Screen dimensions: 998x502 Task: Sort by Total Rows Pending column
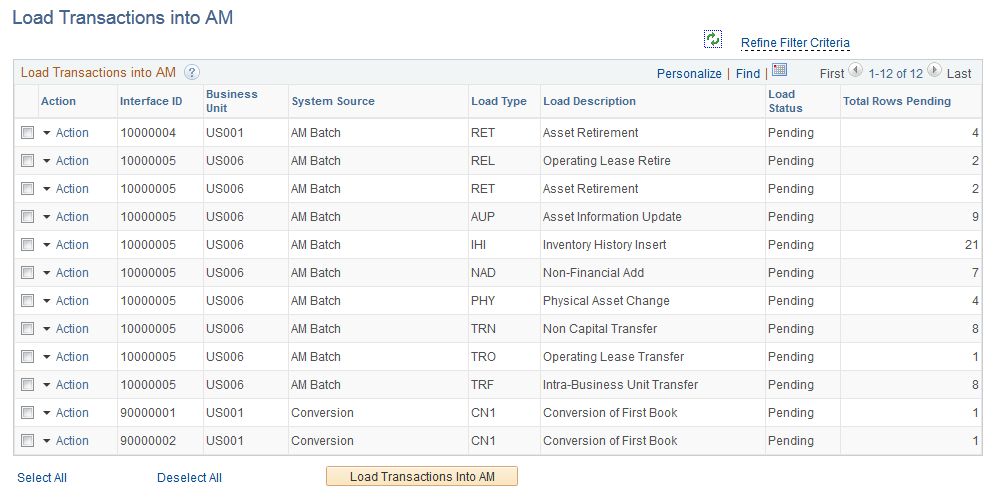click(x=897, y=101)
